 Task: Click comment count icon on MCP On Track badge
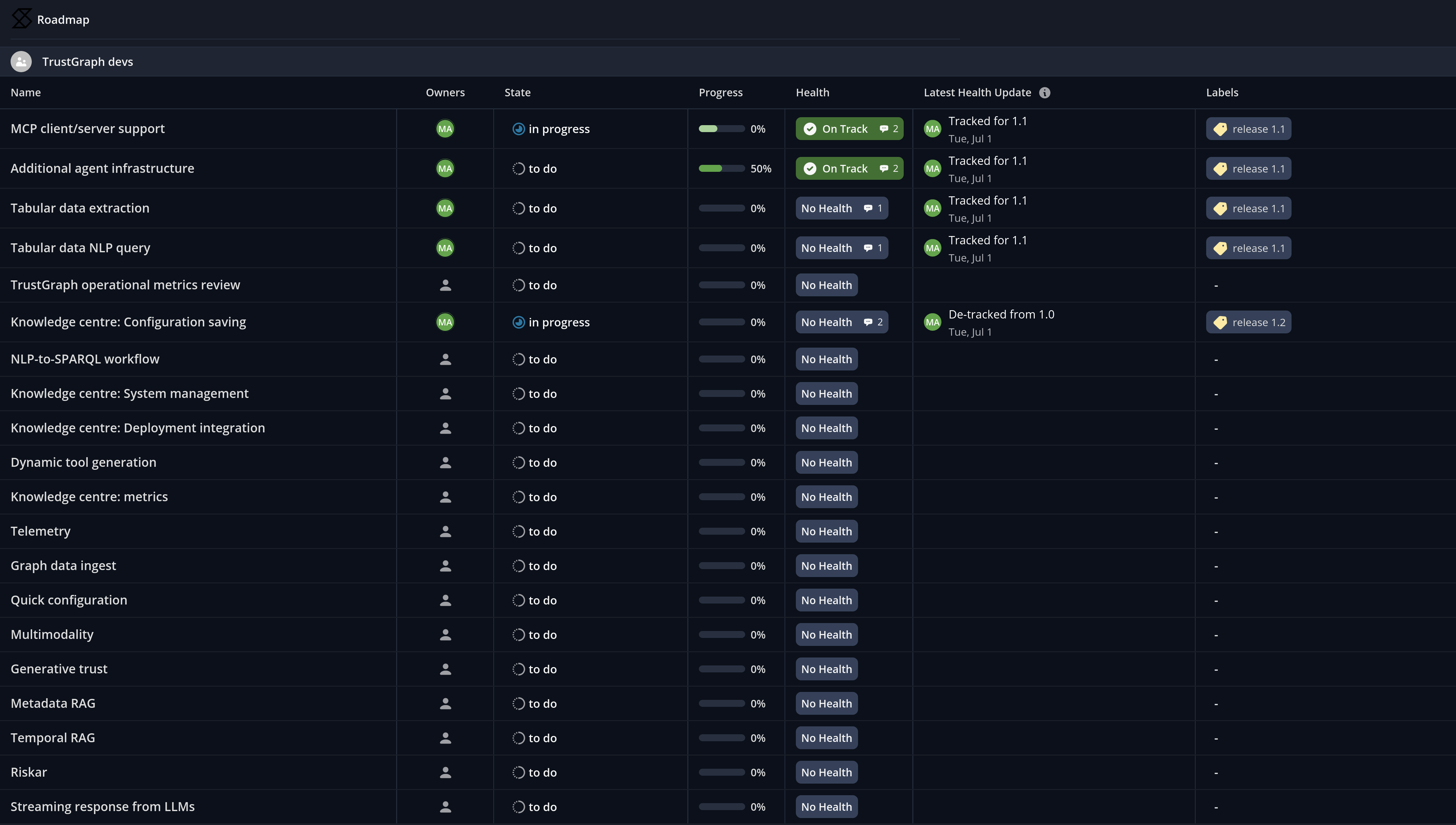point(884,129)
